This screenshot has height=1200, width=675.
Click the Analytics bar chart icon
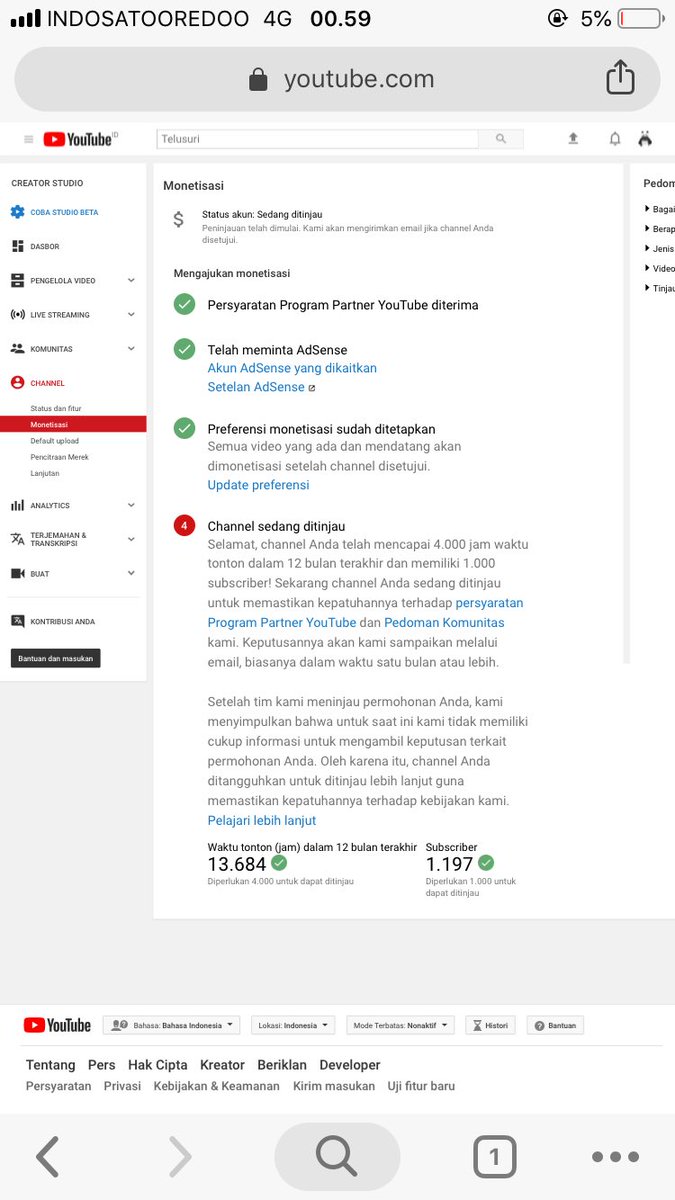(x=17, y=506)
